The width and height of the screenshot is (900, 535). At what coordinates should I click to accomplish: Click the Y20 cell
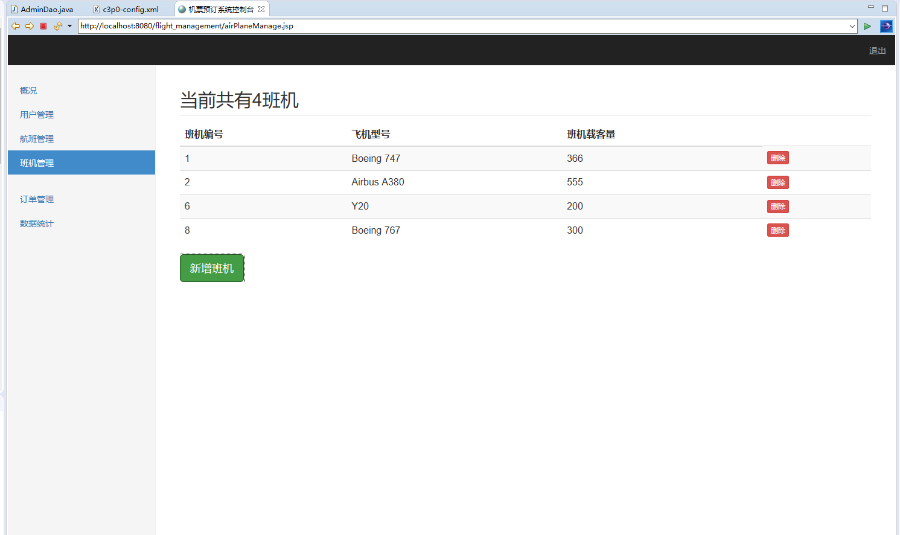[360, 206]
